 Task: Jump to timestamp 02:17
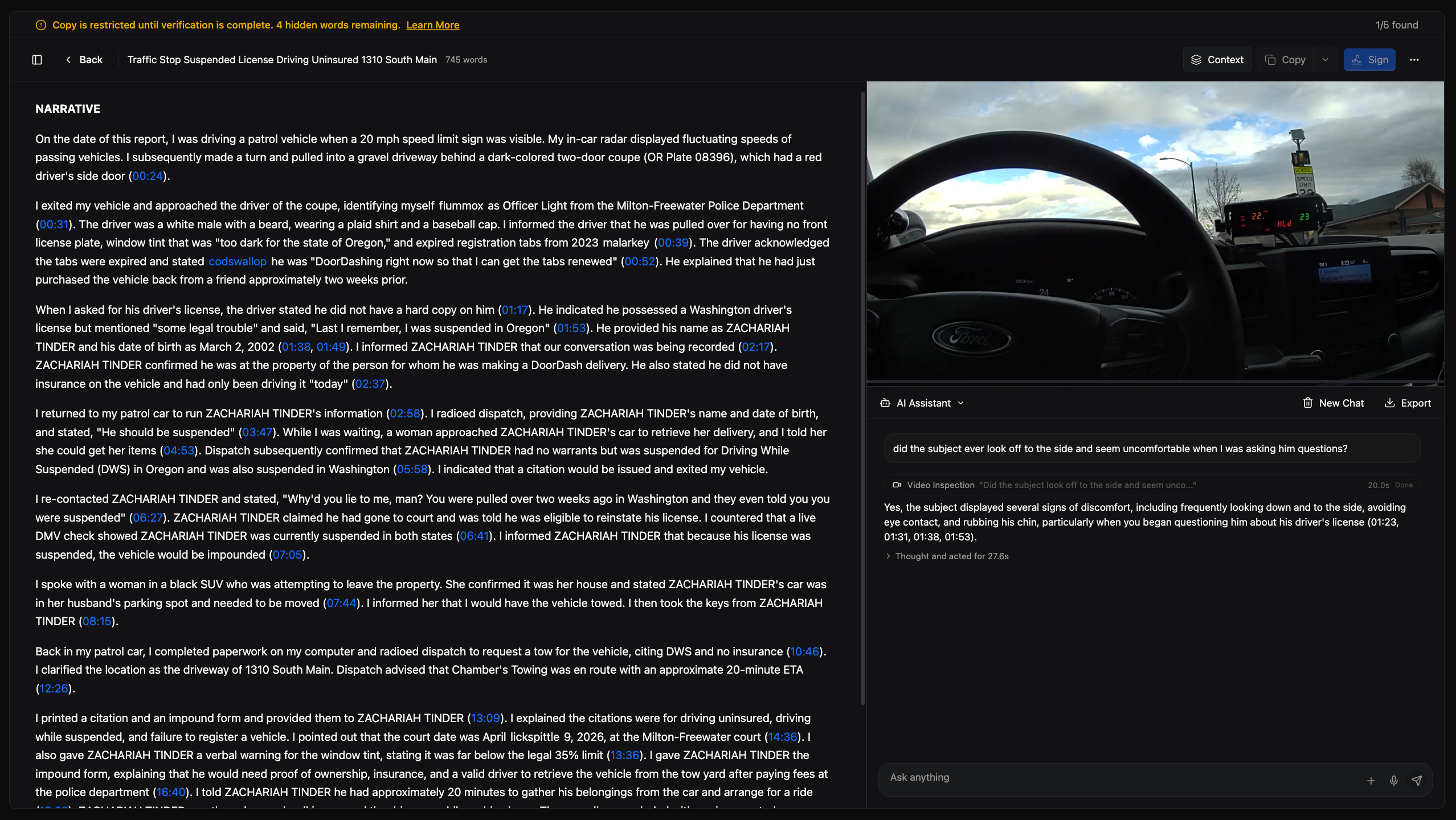click(x=756, y=347)
